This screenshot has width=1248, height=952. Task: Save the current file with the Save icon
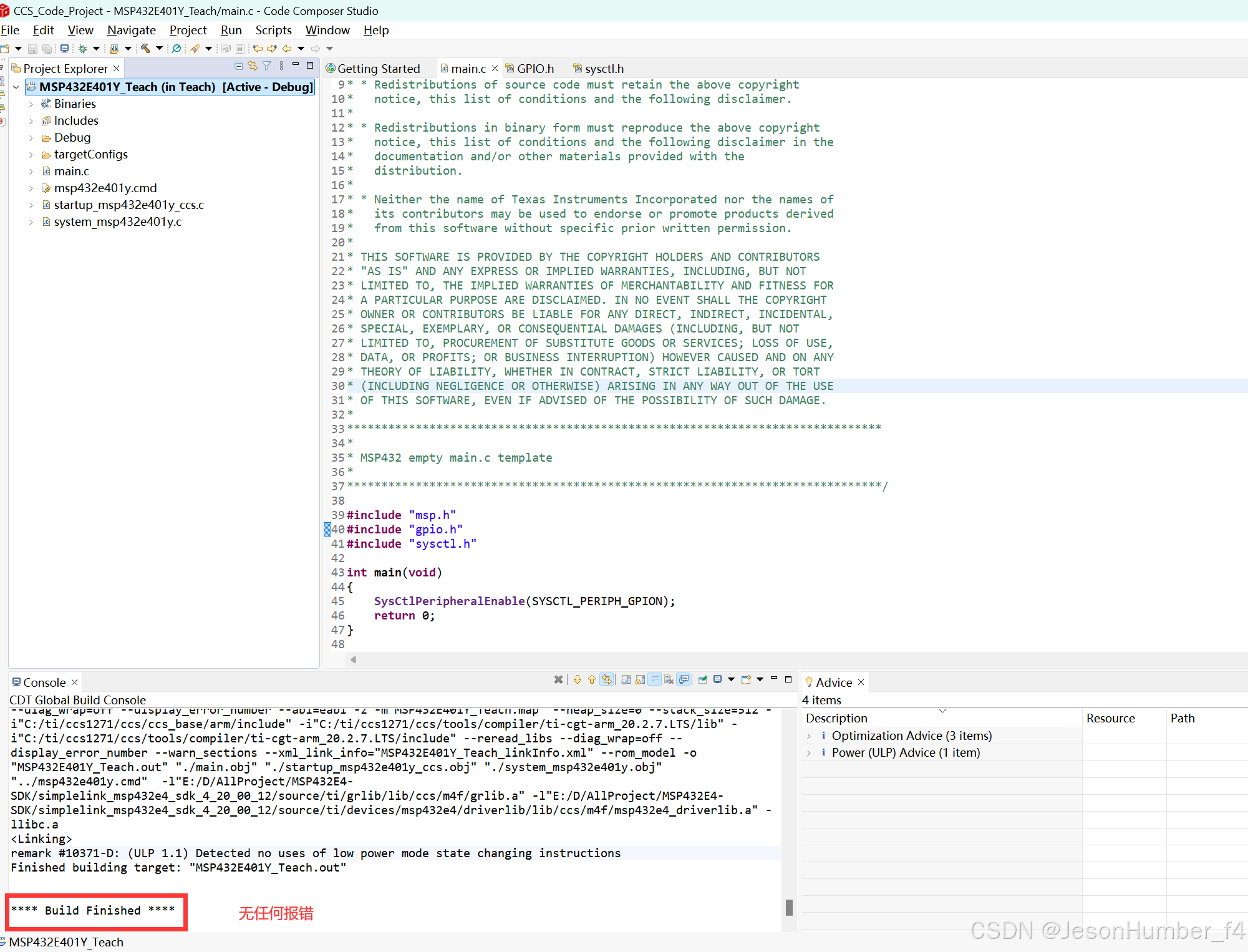click(x=32, y=49)
